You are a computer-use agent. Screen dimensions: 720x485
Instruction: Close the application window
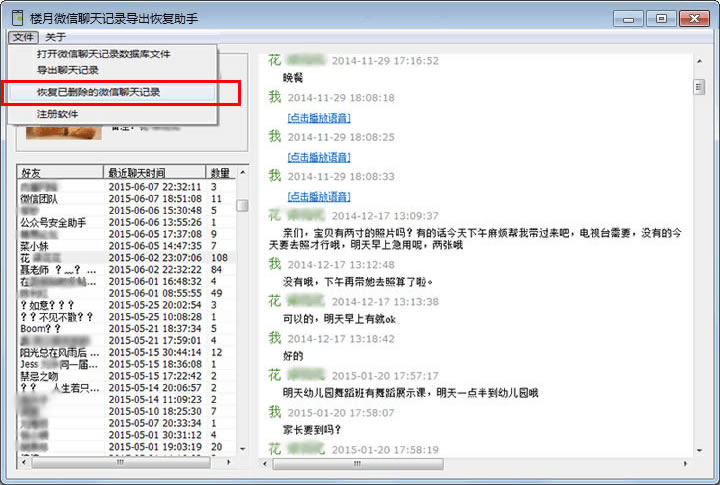point(694,19)
